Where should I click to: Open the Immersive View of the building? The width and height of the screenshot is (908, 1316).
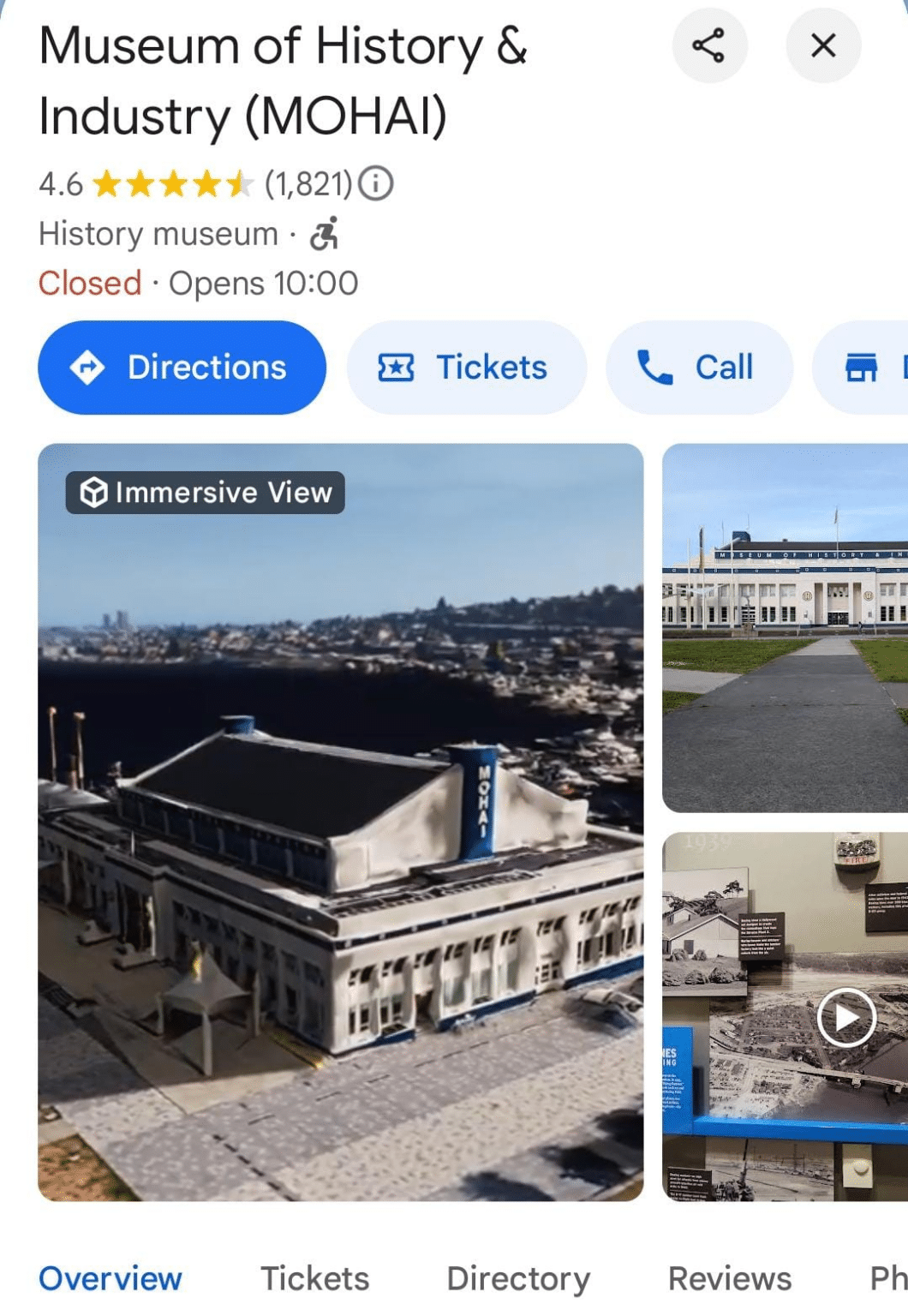(x=343, y=822)
